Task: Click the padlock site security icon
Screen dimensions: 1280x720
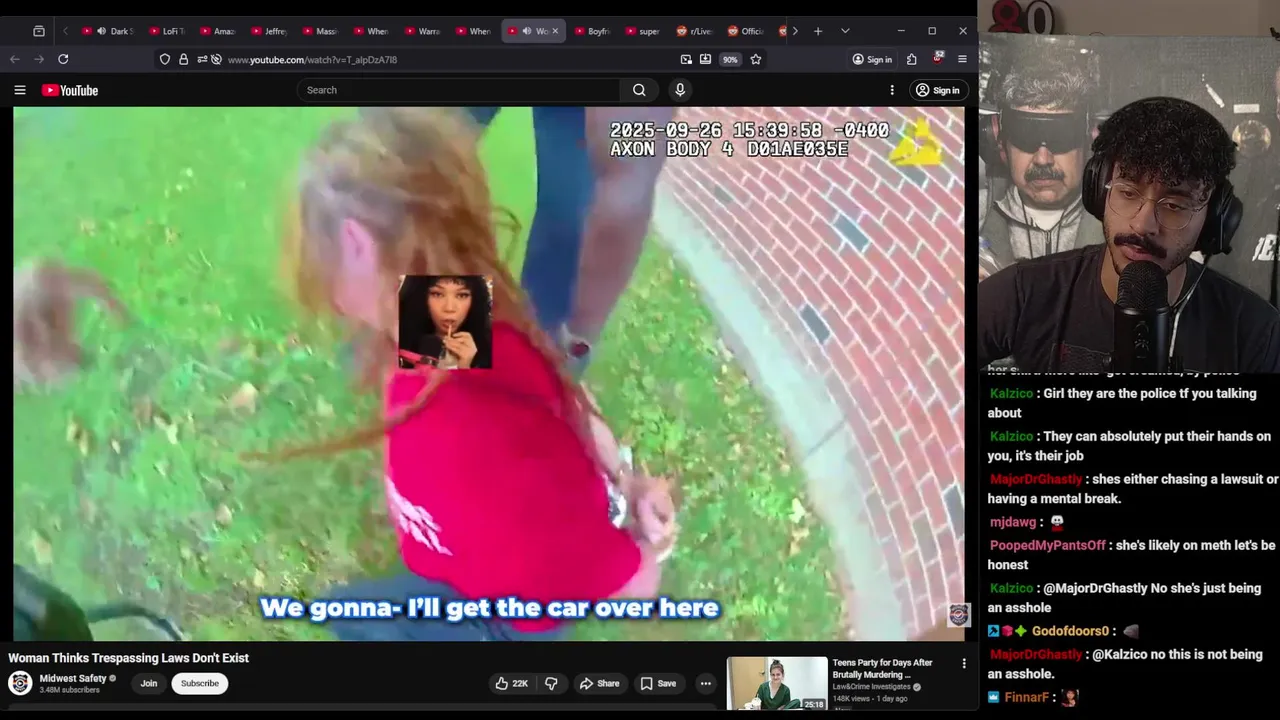Action: click(x=183, y=59)
